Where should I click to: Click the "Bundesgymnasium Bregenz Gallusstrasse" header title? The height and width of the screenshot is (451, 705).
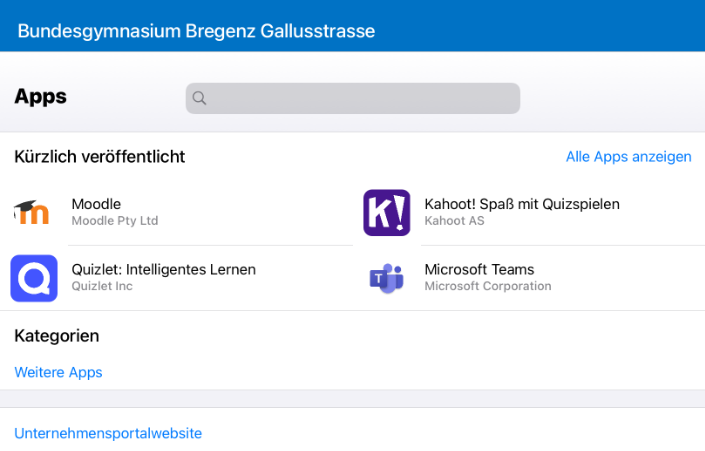coord(196,31)
